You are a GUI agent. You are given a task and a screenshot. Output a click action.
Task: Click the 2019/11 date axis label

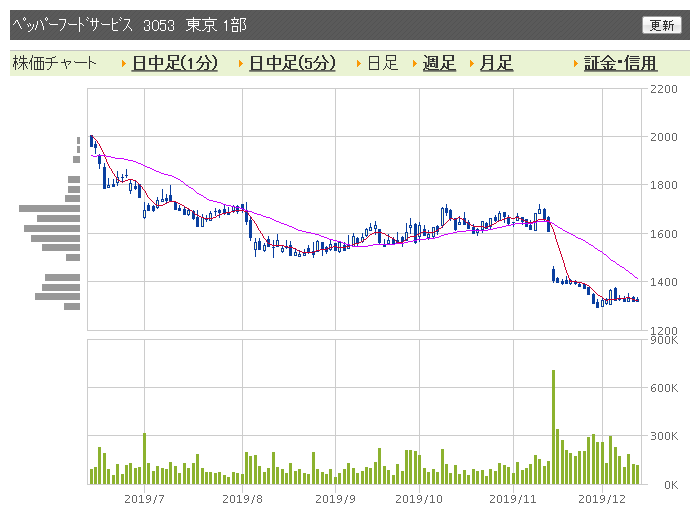pyautogui.click(x=513, y=499)
